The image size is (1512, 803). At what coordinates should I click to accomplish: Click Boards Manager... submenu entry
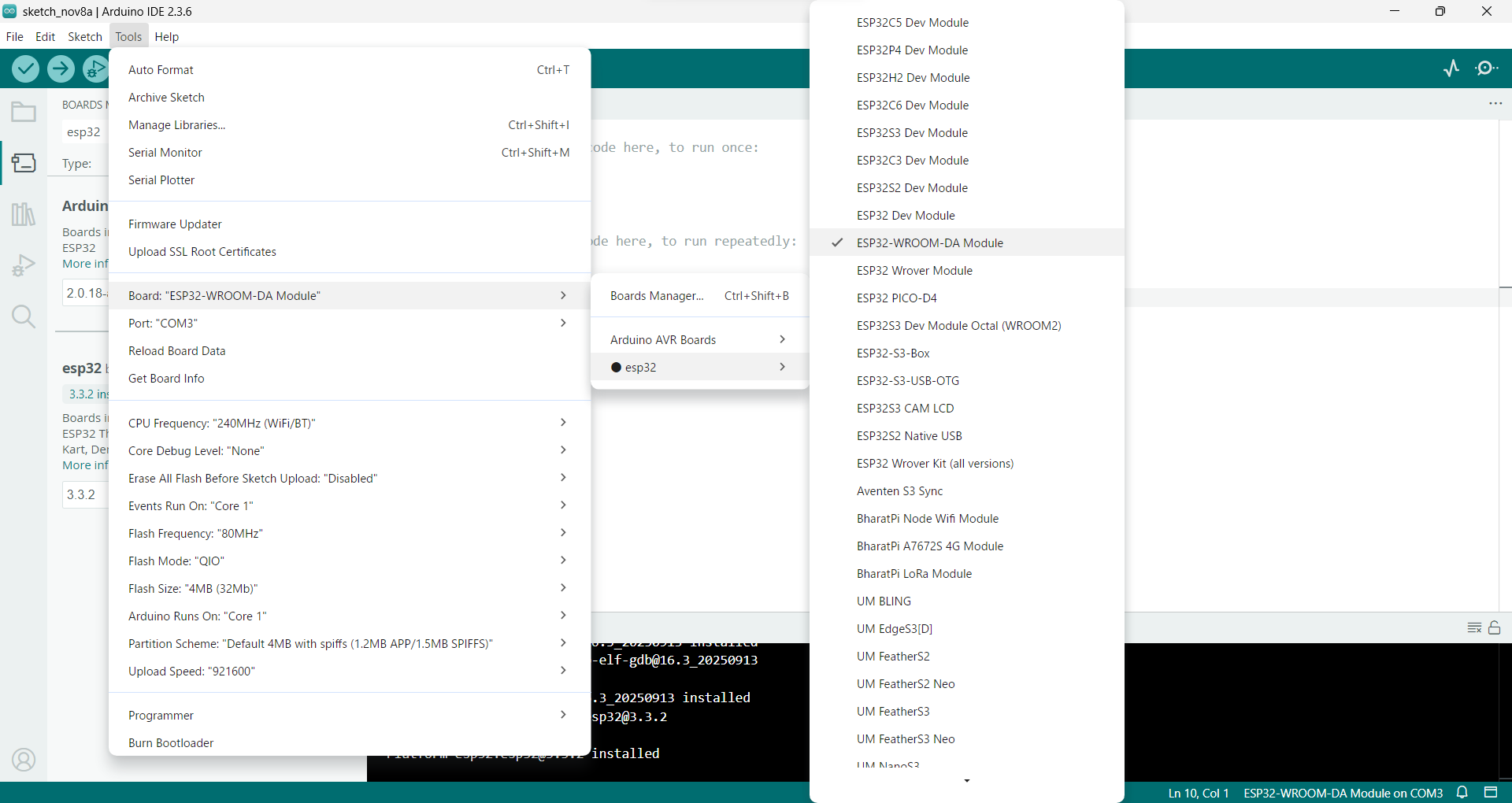pyautogui.click(x=699, y=295)
